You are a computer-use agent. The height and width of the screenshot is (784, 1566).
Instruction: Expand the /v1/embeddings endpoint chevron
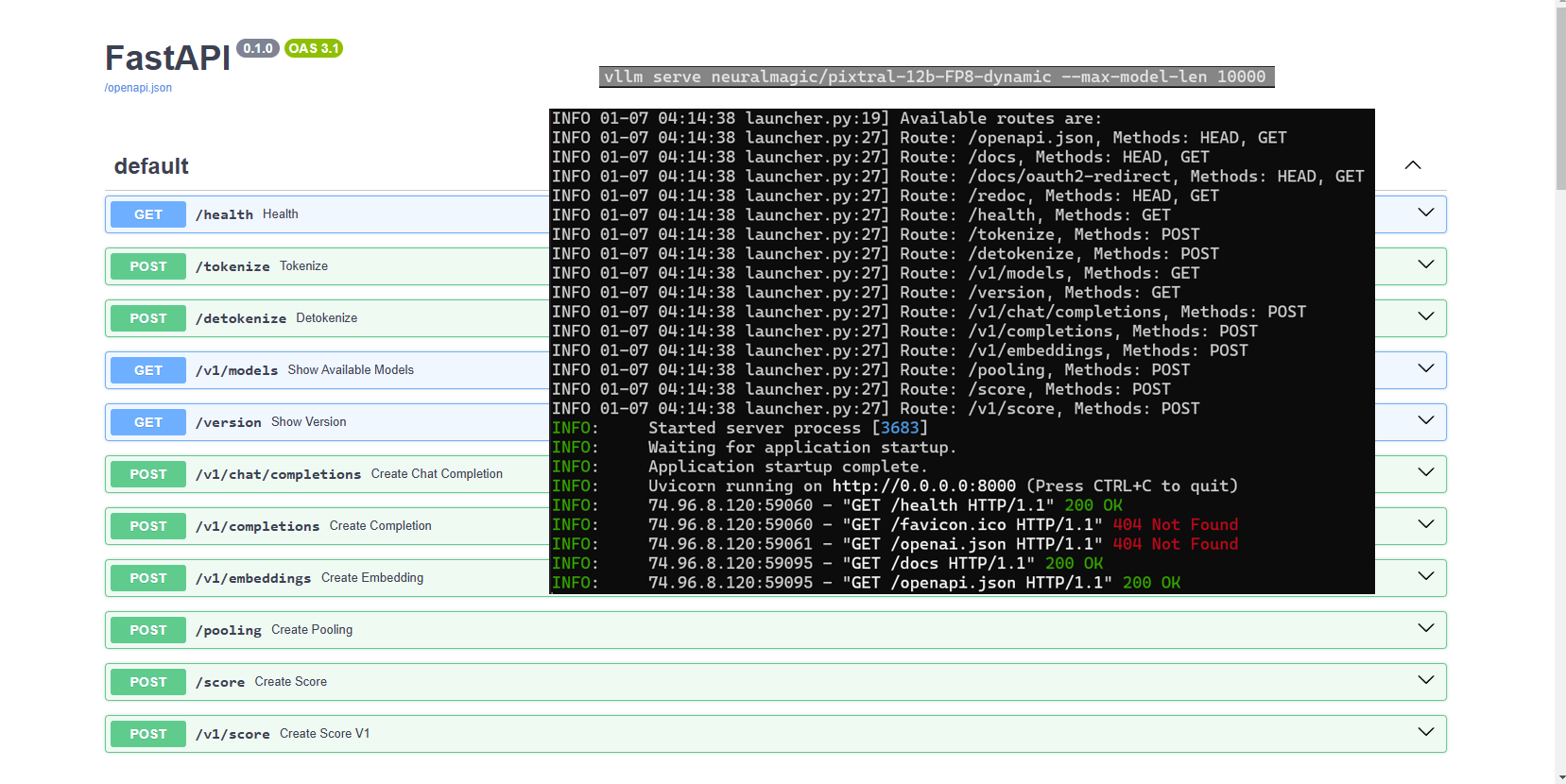[1426, 576]
